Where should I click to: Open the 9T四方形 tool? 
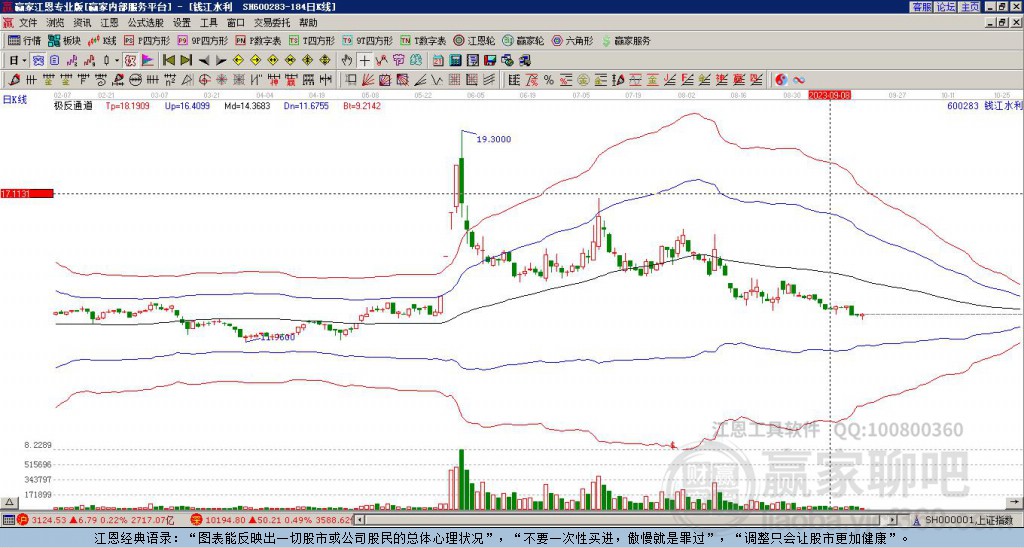pos(367,40)
